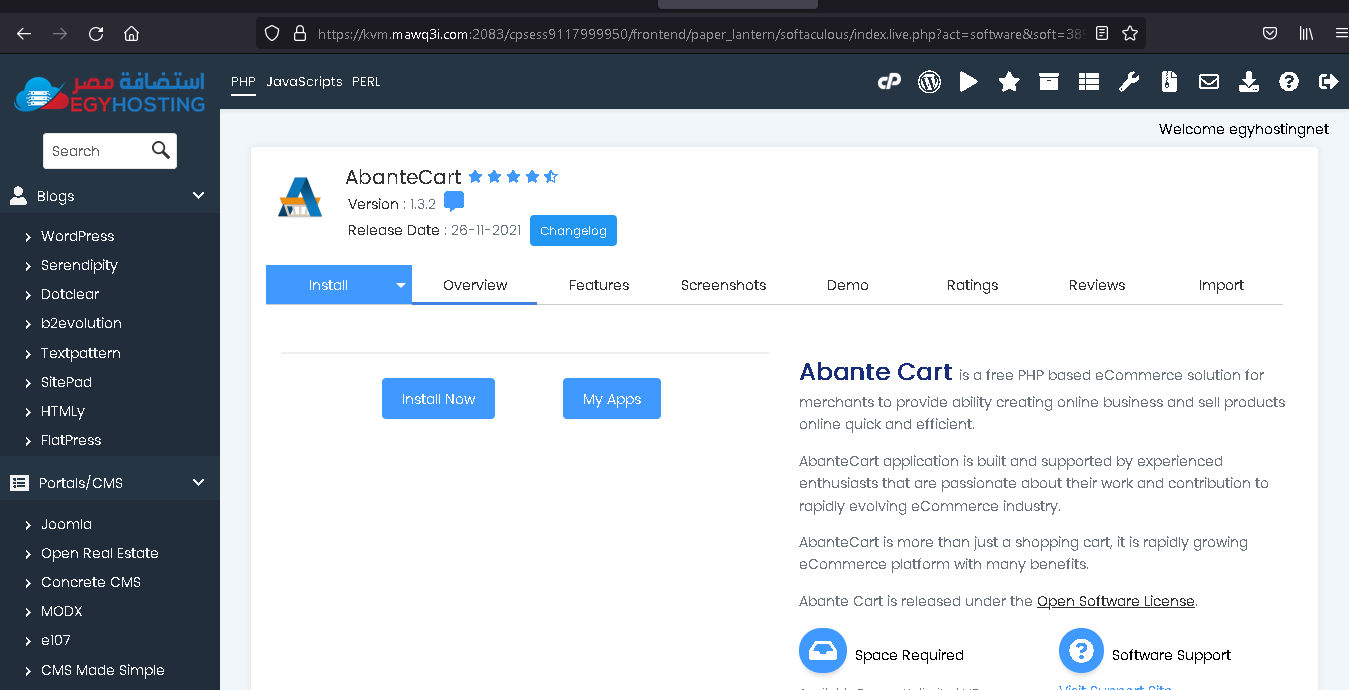This screenshot has height=690, width=1349.
Task: Toggle browser reader view icon
Action: [1102, 33]
